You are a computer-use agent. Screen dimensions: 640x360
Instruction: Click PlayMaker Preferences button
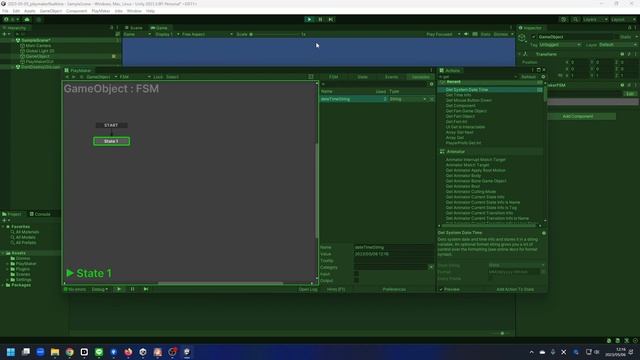point(394,289)
